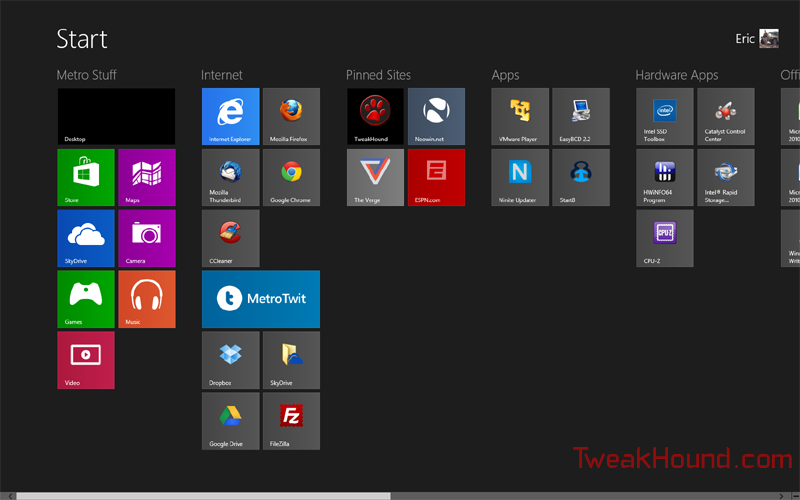Open the Music tile

coord(147,299)
